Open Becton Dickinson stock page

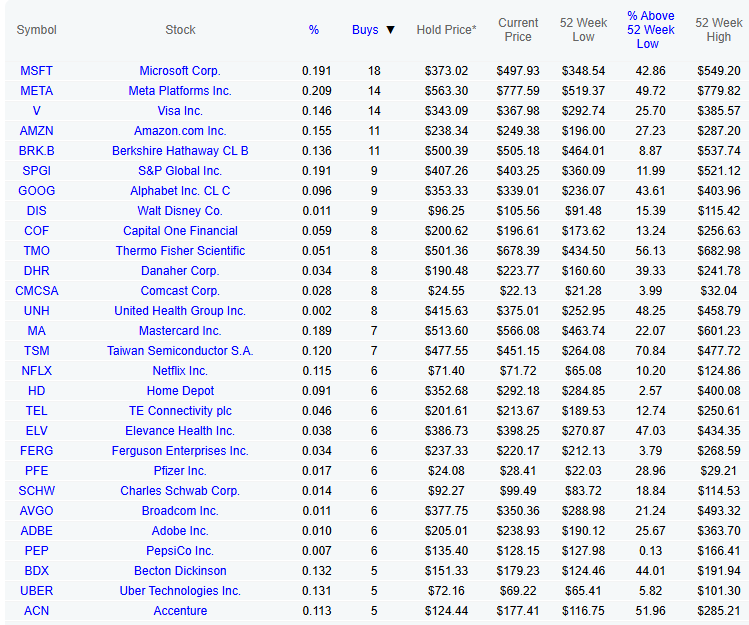pos(180,571)
